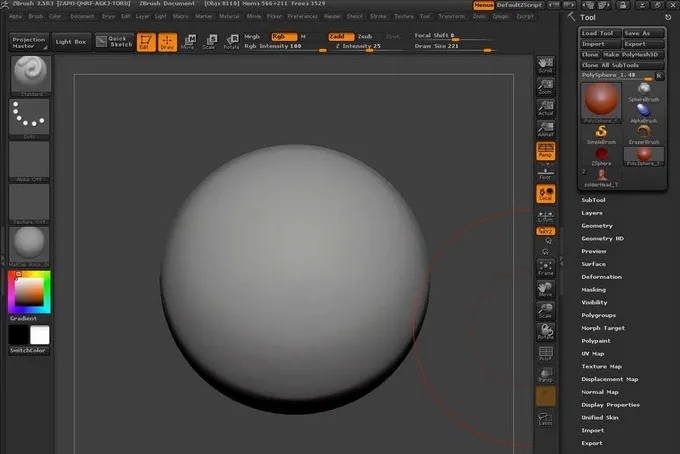
Task: Click the Projection Master button
Action: (x=29, y=42)
